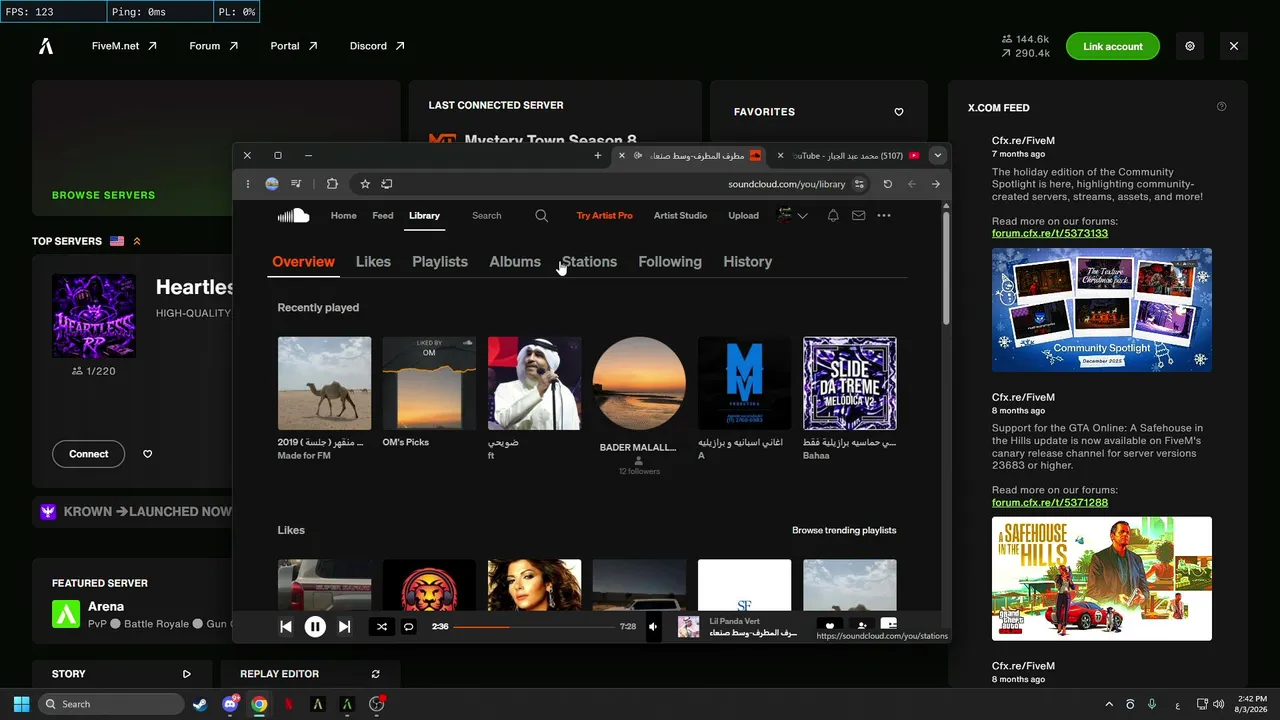Bookmark this page with the star icon

[365, 184]
